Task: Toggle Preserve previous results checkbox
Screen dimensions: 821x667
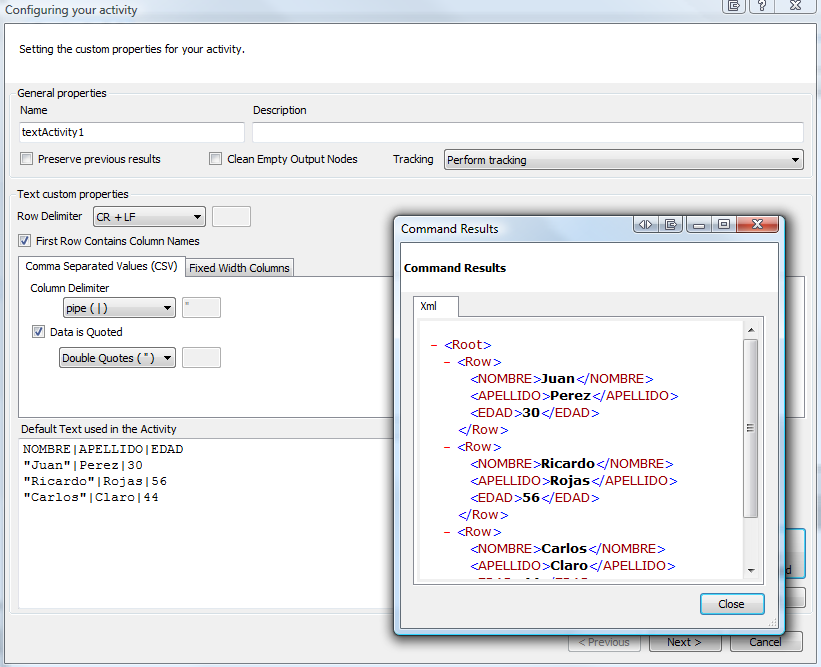Action: 26,159
